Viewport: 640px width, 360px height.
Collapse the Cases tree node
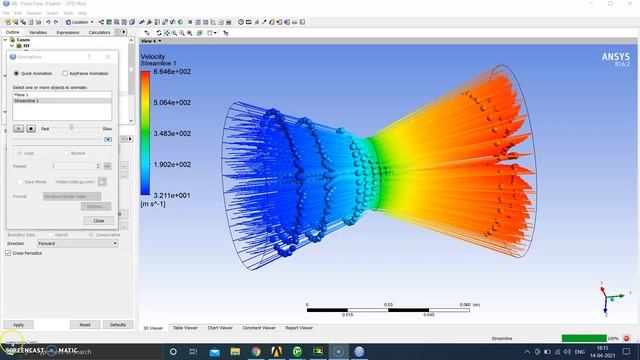click(x=5, y=40)
